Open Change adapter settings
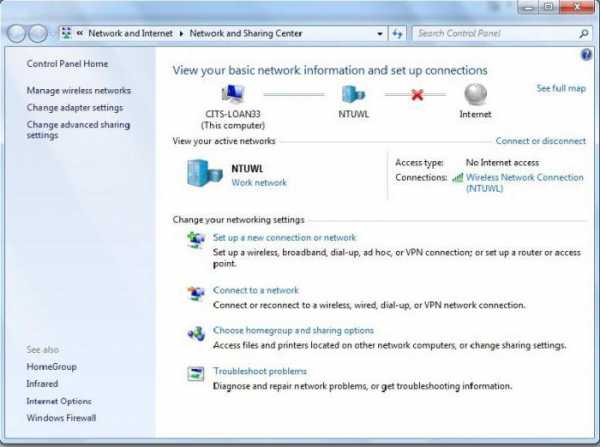 click(x=75, y=108)
